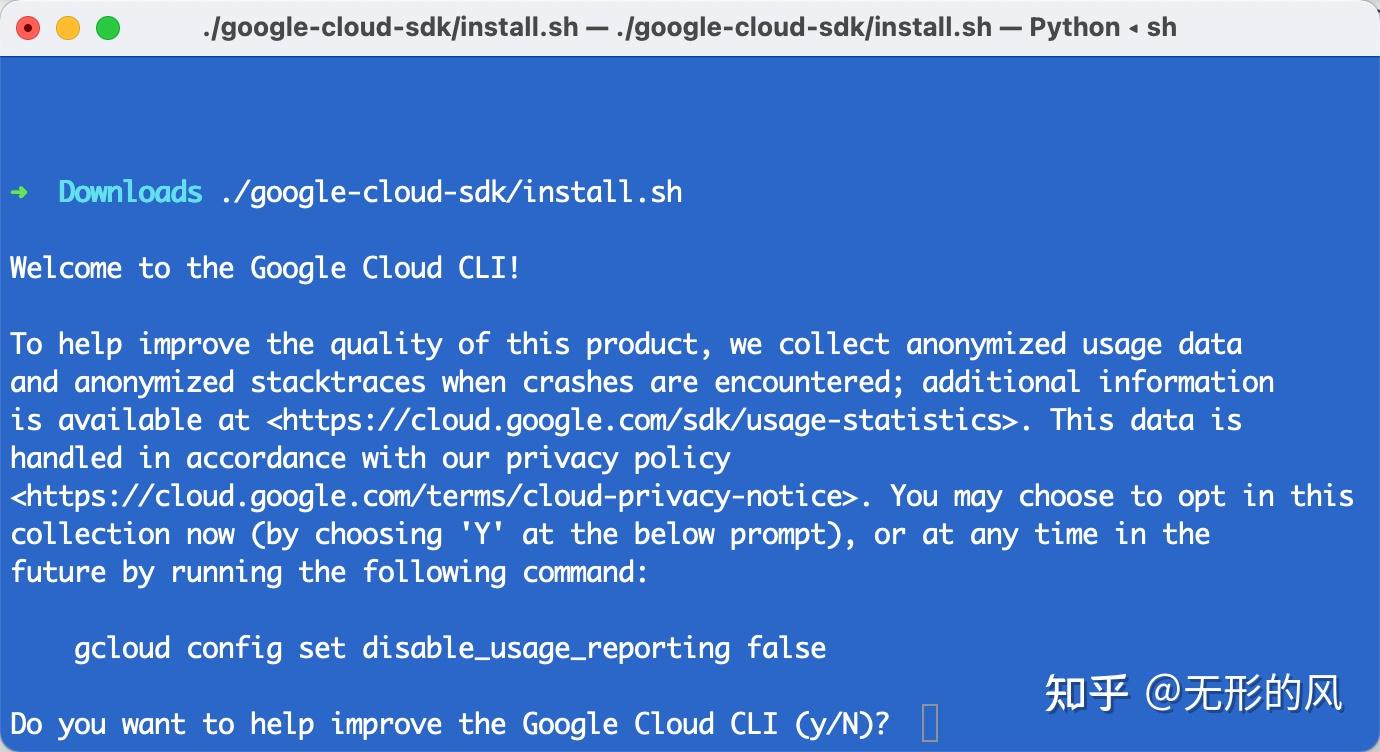
Task: Click the blinking terminal input cursor
Action: click(x=931, y=722)
